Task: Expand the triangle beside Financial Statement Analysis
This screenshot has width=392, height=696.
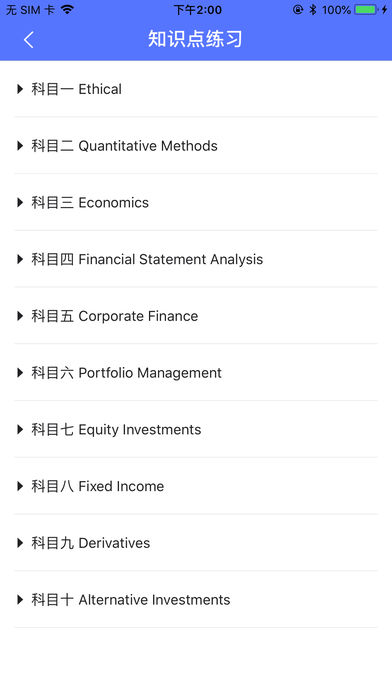Action: (20, 259)
